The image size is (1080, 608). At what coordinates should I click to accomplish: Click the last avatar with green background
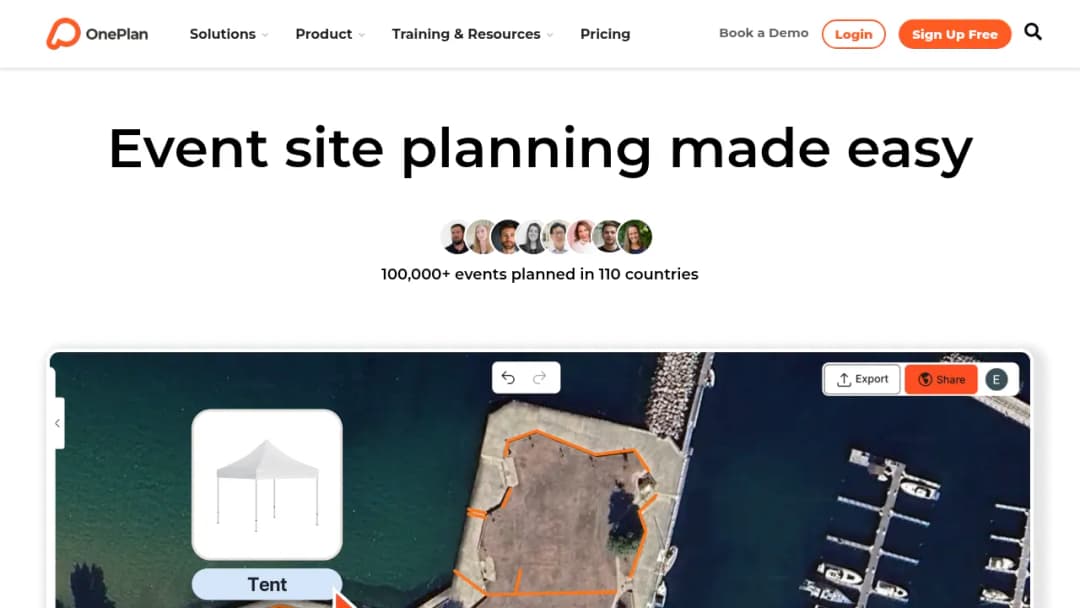coord(634,237)
